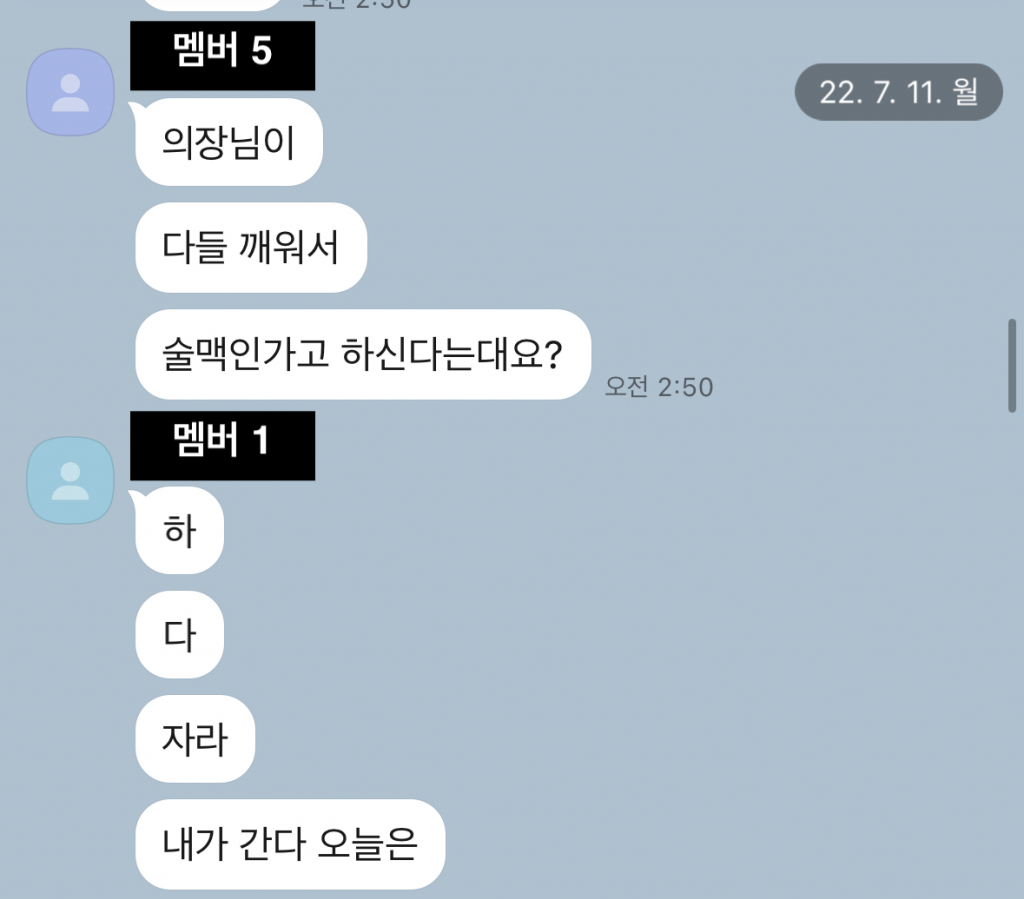Click the 22. 7. 11. 월 date badge
Image resolution: width=1024 pixels, height=899 pixels.
pyautogui.click(x=899, y=92)
